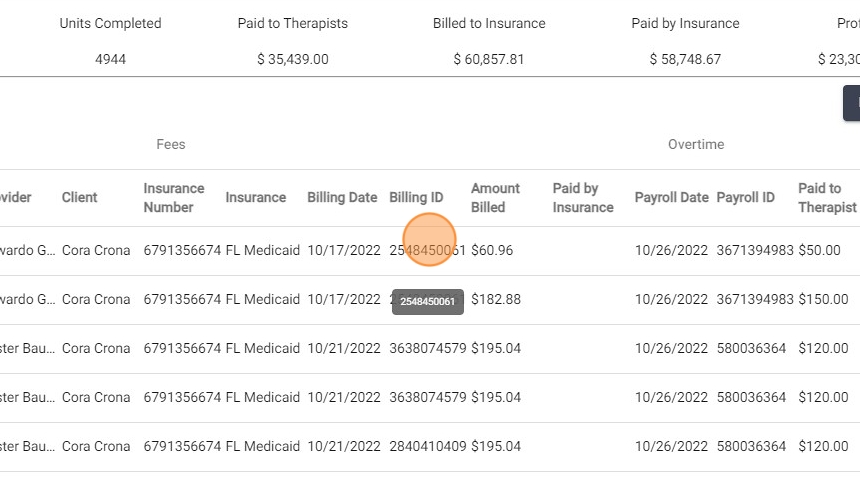Click the Paid by Insurance column header
The height and width of the screenshot is (481, 860).
point(582,198)
